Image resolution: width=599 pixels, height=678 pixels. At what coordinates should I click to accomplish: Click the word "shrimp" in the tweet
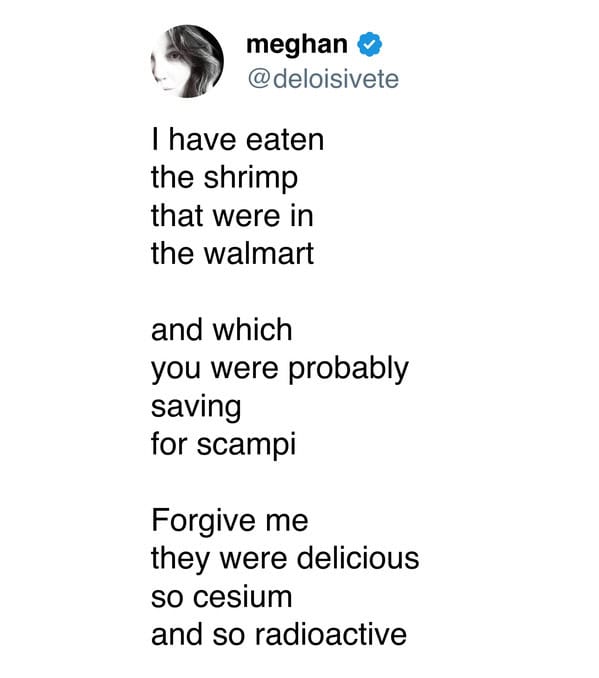[x=251, y=179]
